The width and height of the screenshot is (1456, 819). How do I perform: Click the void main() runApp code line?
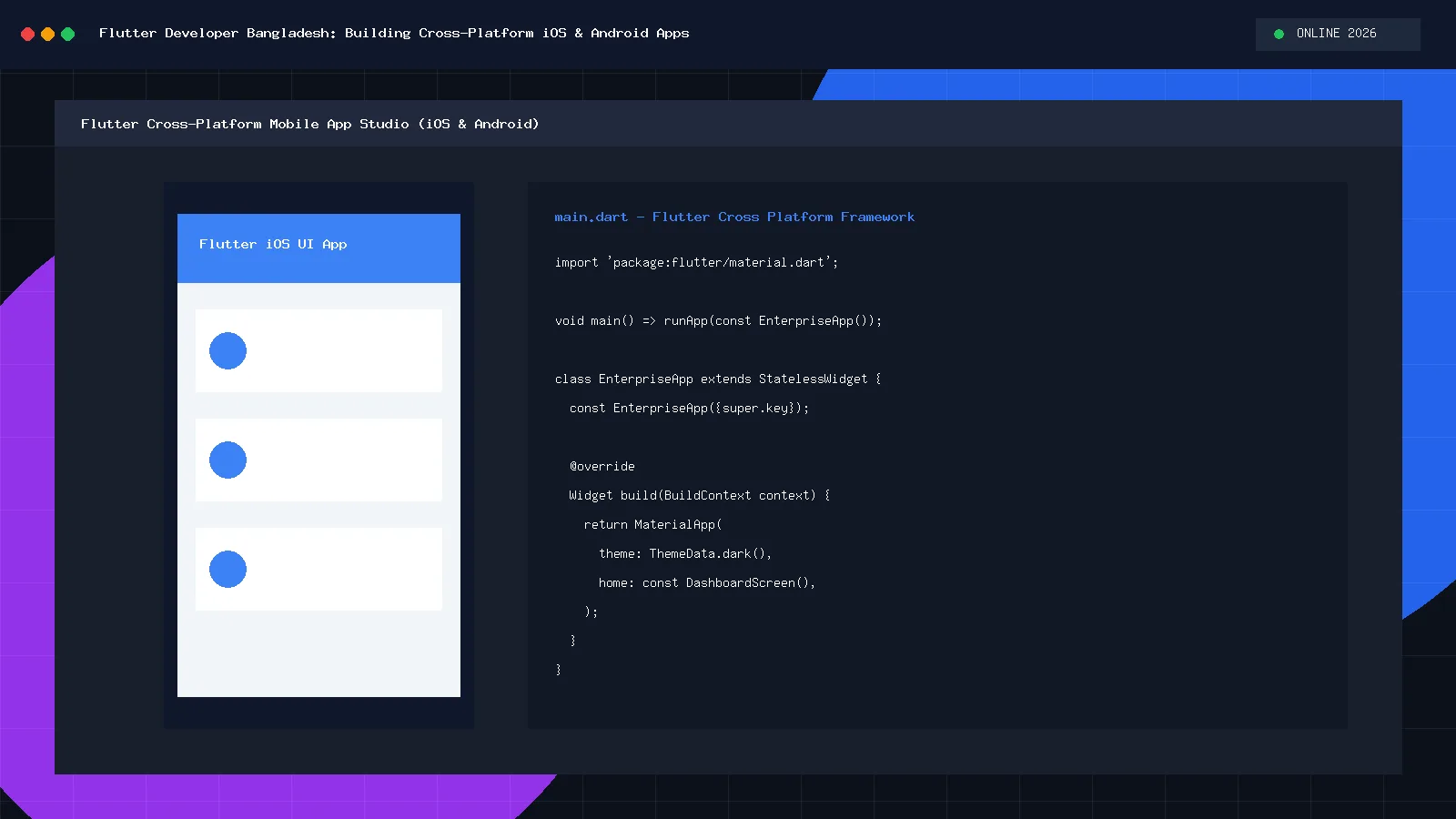718,320
